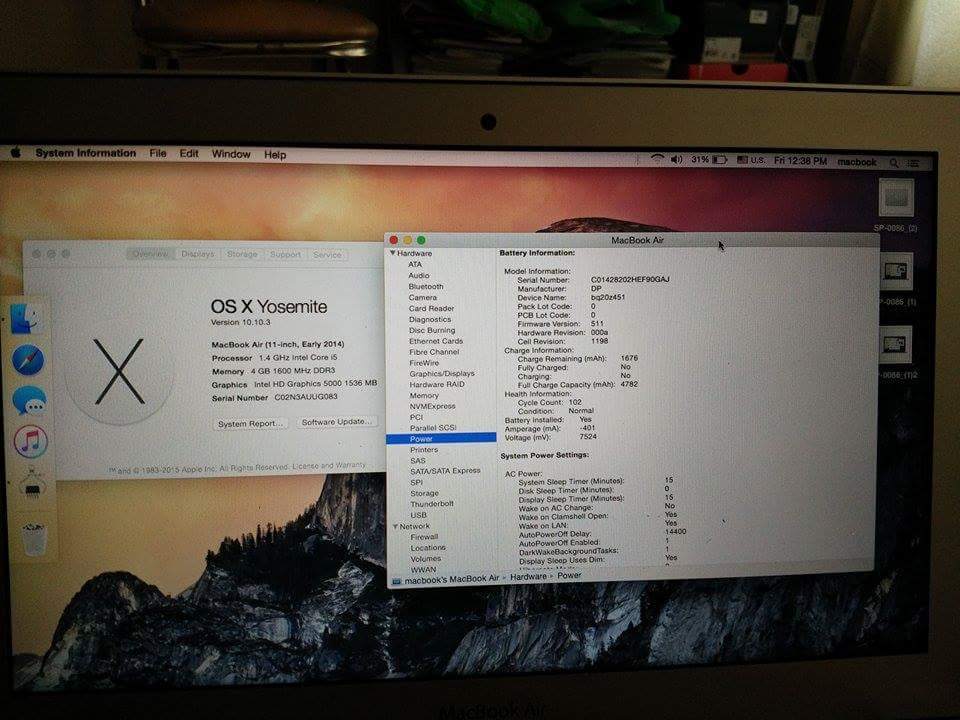The image size is (960, 720).
Task: Switch to the Overview tab
Action: point(151,254)
